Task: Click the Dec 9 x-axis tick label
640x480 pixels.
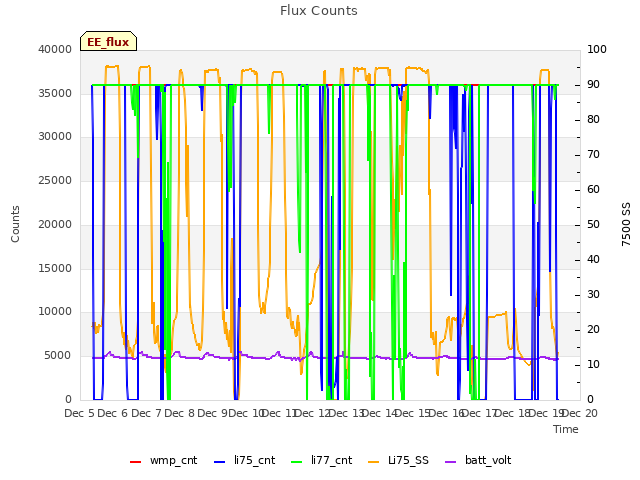Action: [212, 413]
